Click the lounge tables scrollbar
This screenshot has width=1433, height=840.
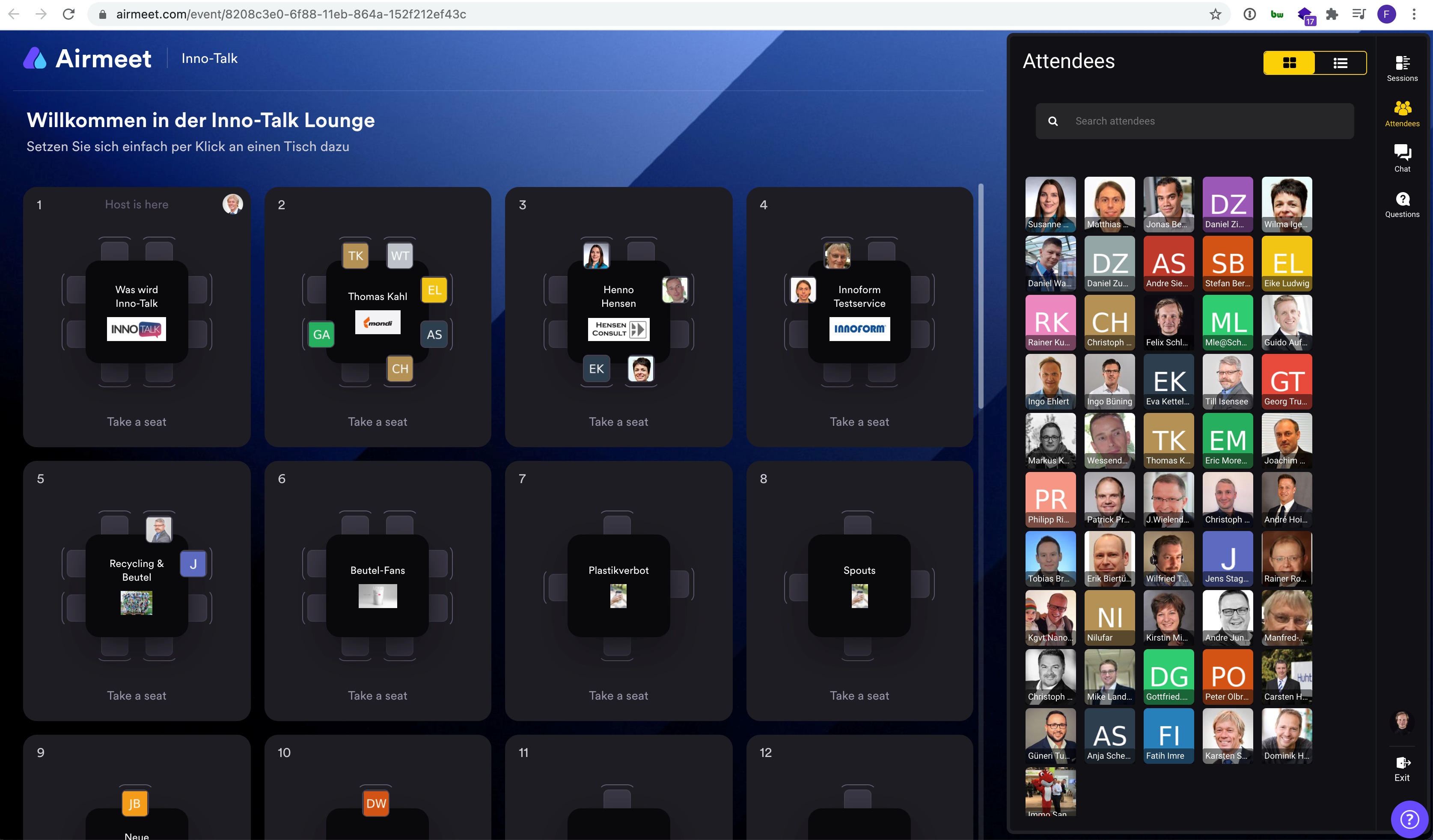[x=980, y=296]
